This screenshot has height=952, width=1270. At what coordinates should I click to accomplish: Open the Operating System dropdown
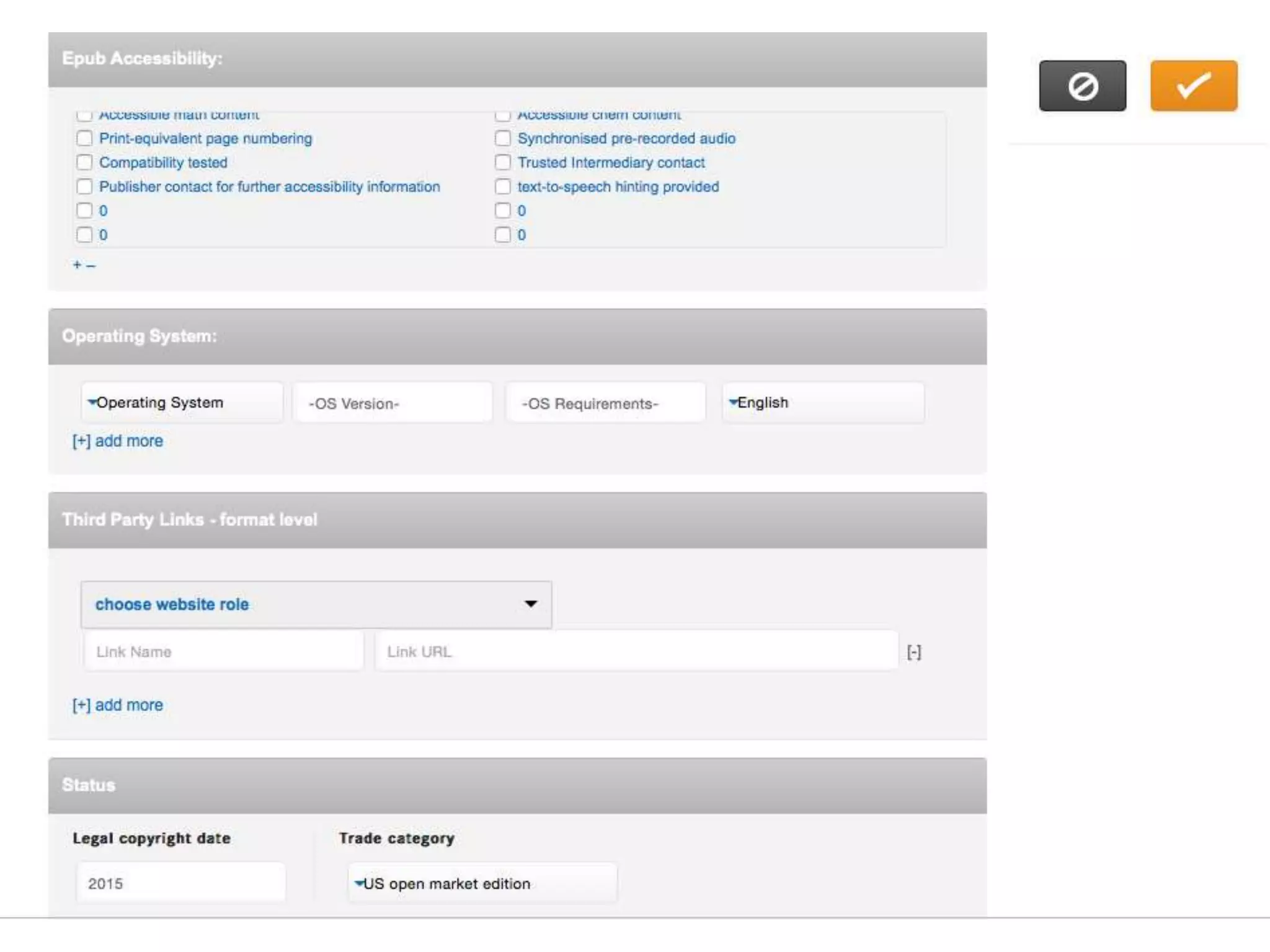click(x=182, y=403)
